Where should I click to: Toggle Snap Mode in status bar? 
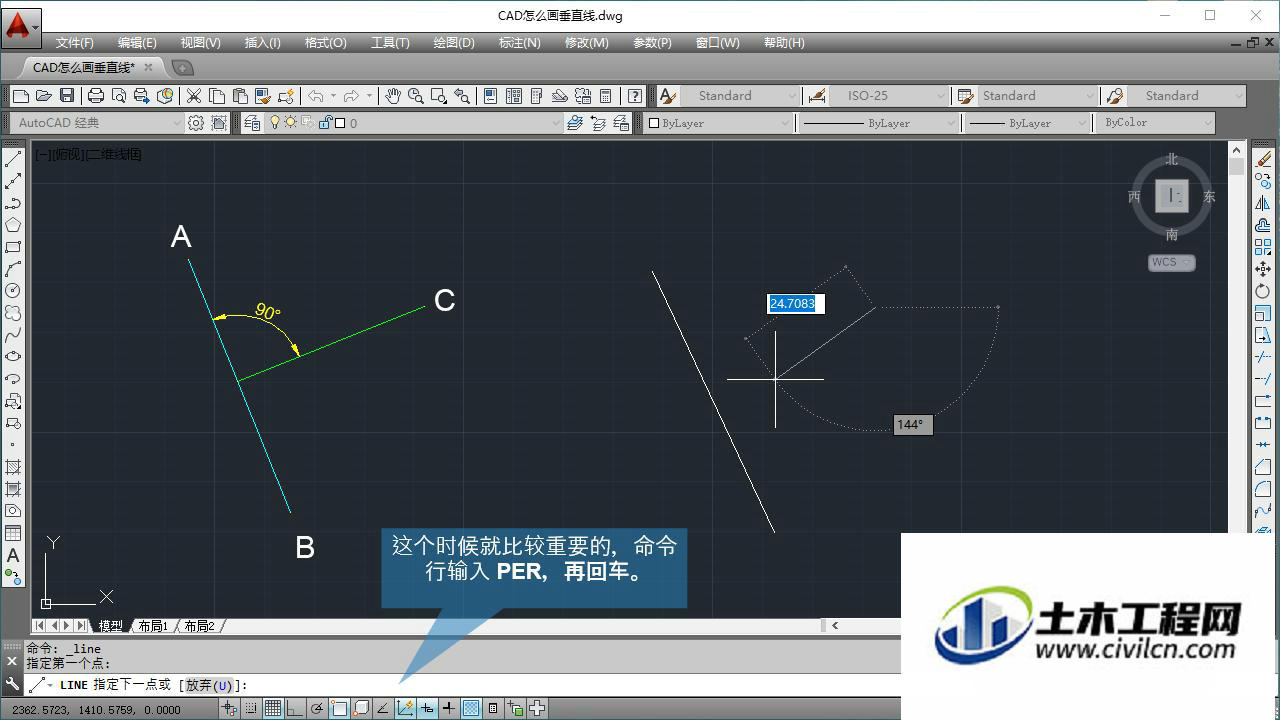[x=251, y=709]
